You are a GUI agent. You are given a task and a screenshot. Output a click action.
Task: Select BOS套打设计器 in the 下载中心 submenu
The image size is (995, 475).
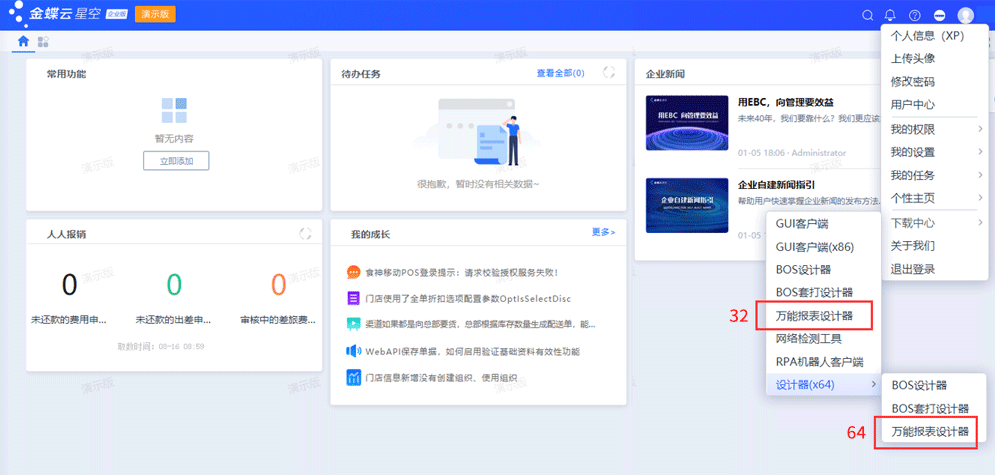click(823, 292)
